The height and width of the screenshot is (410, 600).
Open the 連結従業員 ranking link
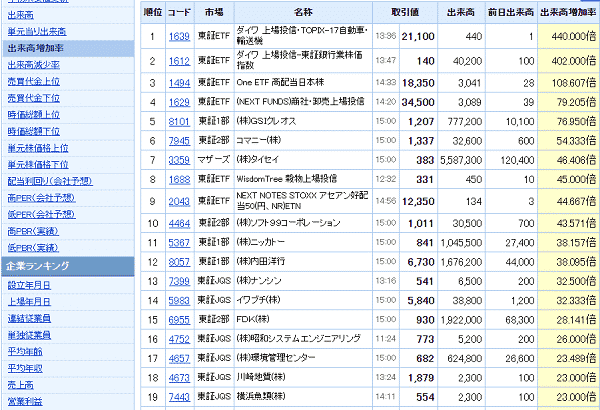click(x=29, y=319)
